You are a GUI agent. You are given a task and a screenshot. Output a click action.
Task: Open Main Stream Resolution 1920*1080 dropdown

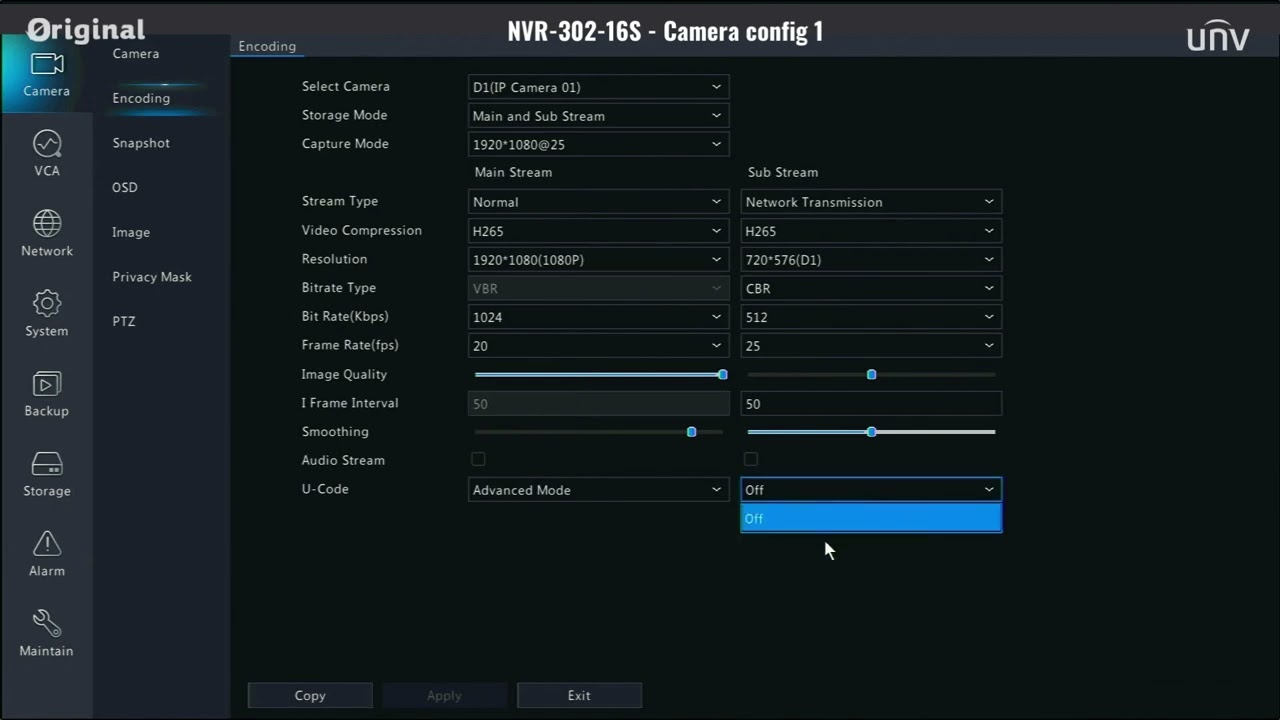click(x=598, y=260)
